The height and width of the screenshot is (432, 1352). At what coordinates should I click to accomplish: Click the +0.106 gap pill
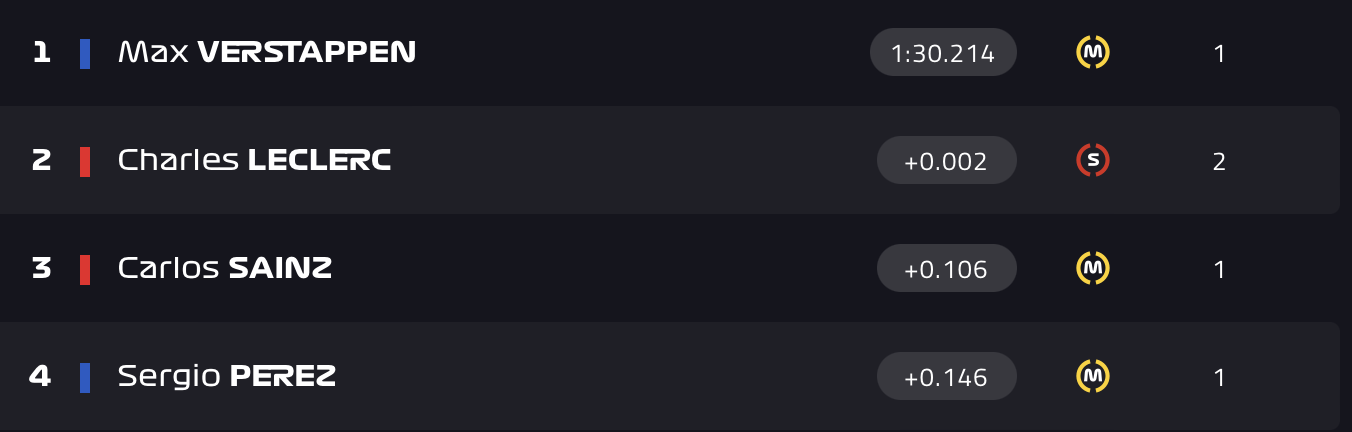(946, 269)
